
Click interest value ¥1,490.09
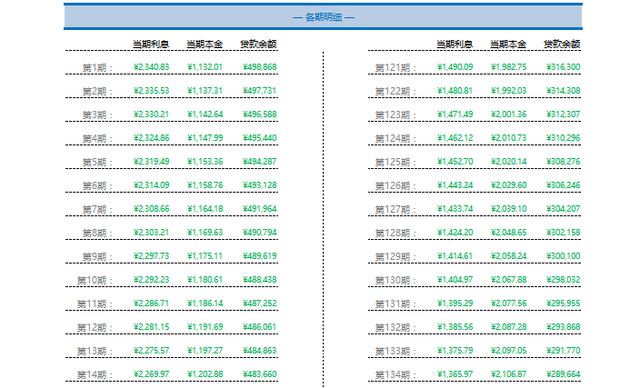point(455,67)
